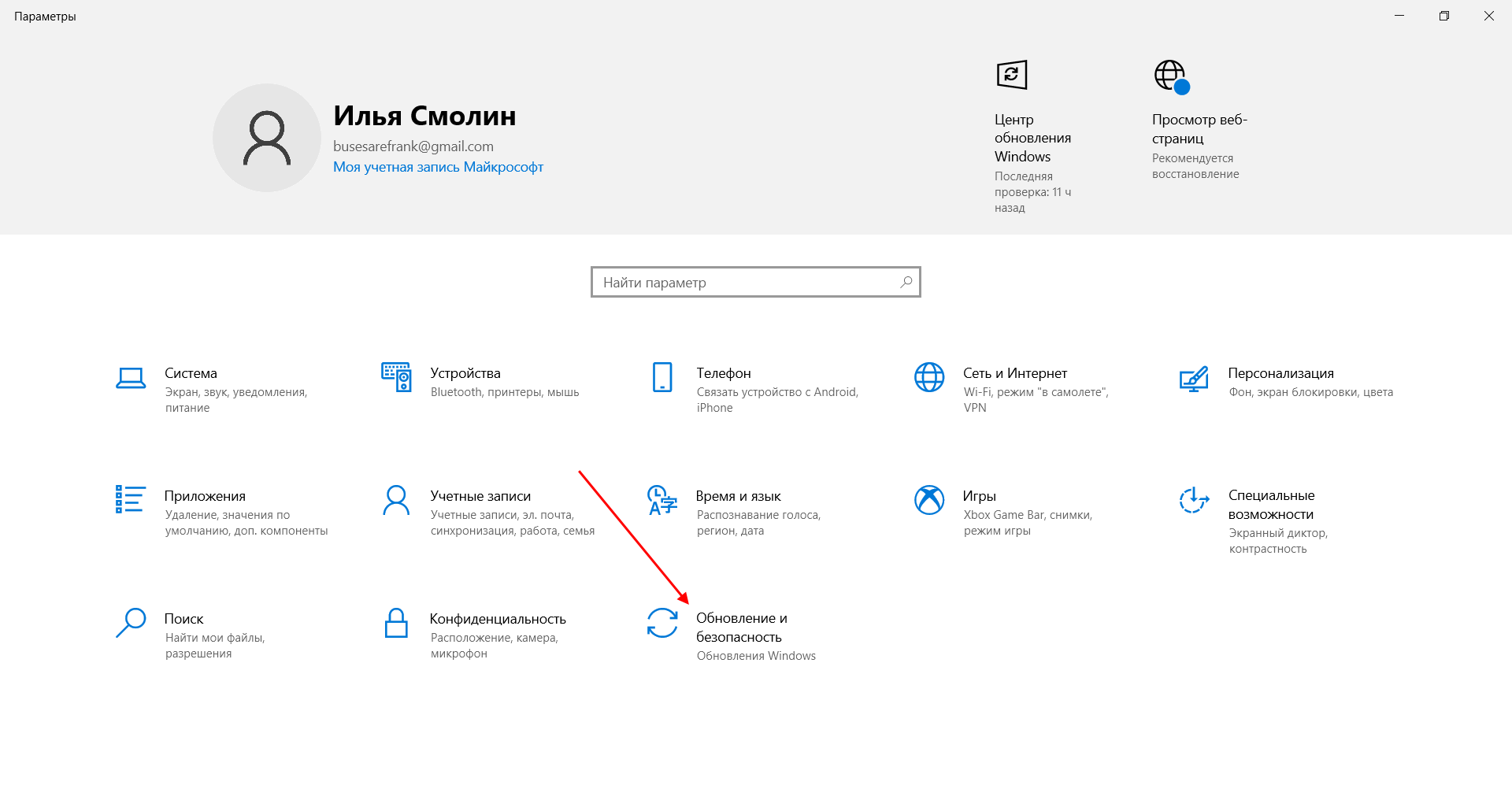Click the Найти параметр search field

pos(756,282)
